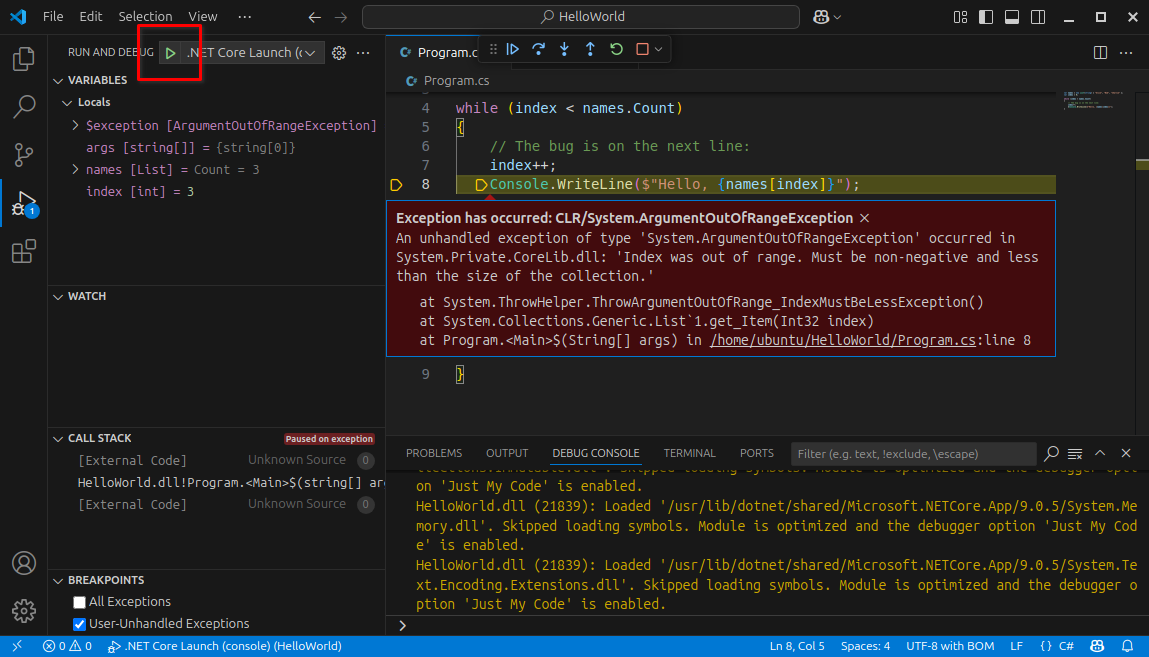Go back with navigation arrow
The image size is (1149, 657).
point(314,17)
